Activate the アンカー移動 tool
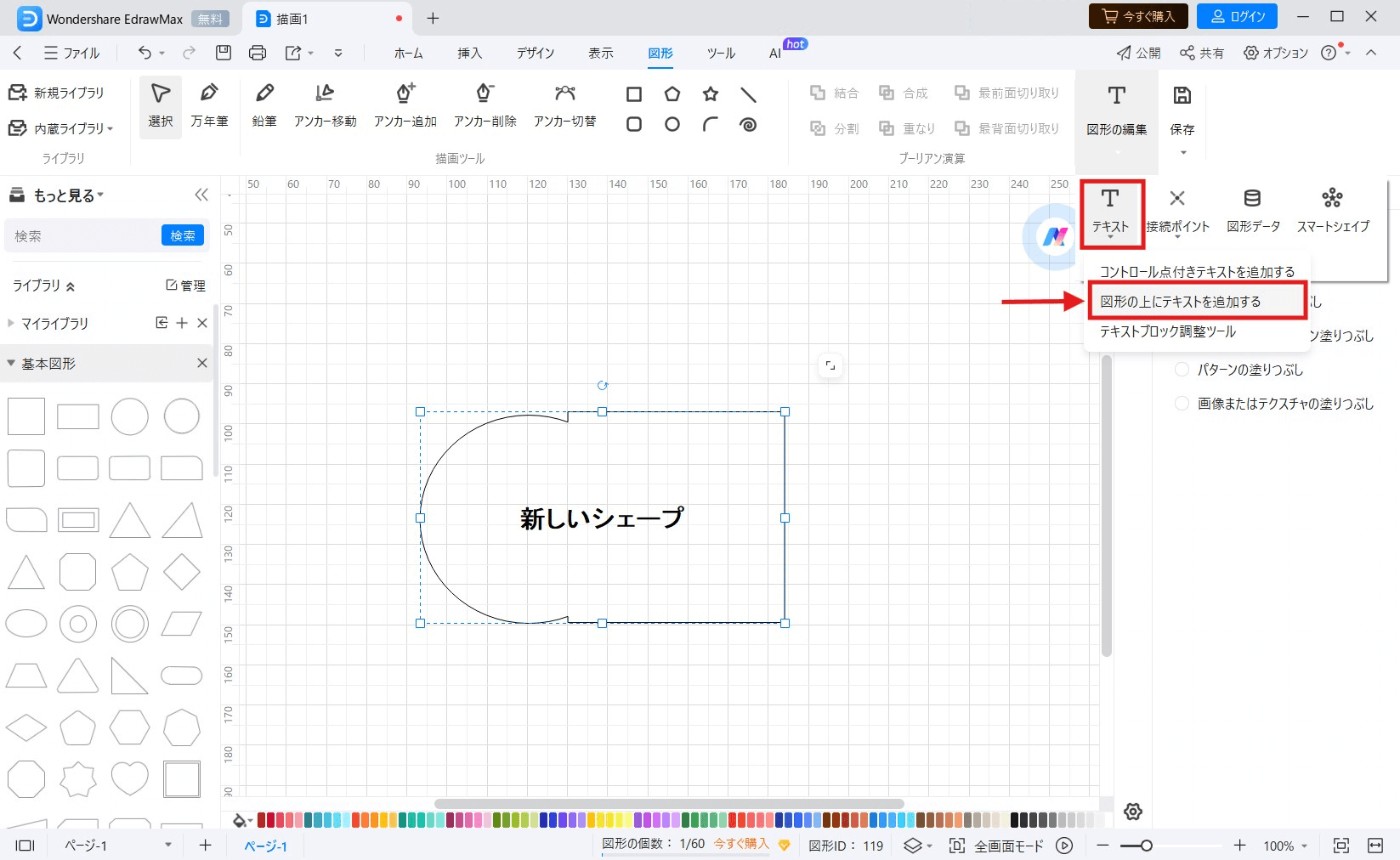The image size is (1400, 860). 325,106
